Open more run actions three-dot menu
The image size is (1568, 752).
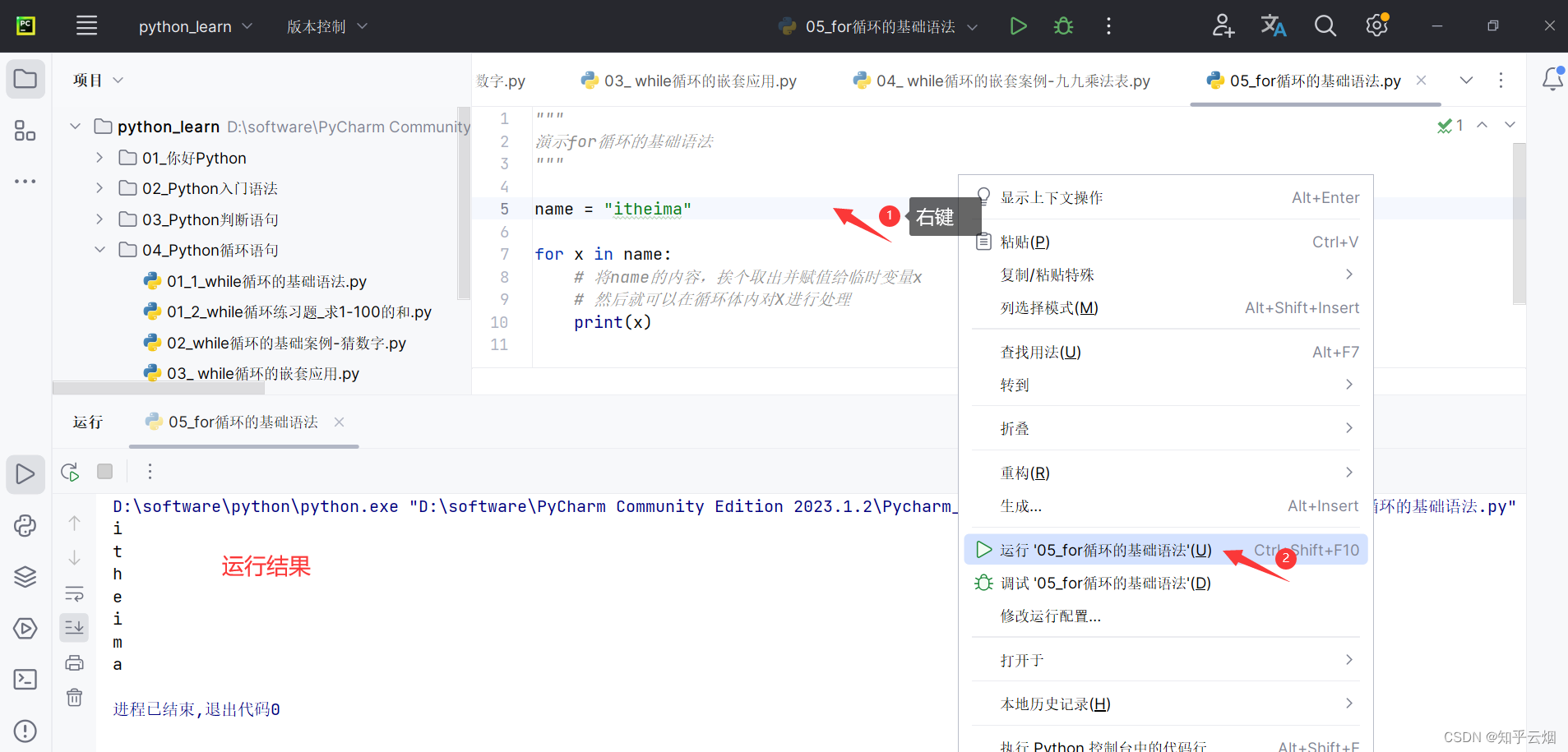click(1108, 26)
